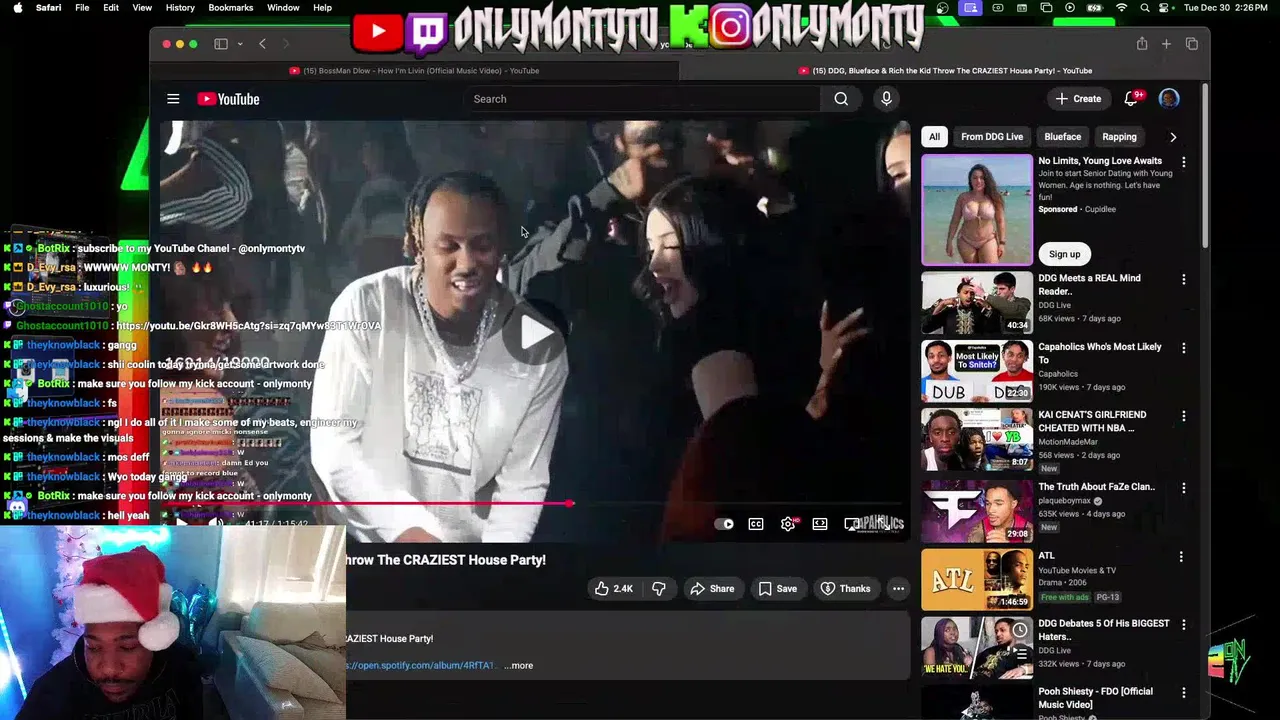Click the Create button
The height and width of the screenshot is (720, 1280).
coord(1078,99)
